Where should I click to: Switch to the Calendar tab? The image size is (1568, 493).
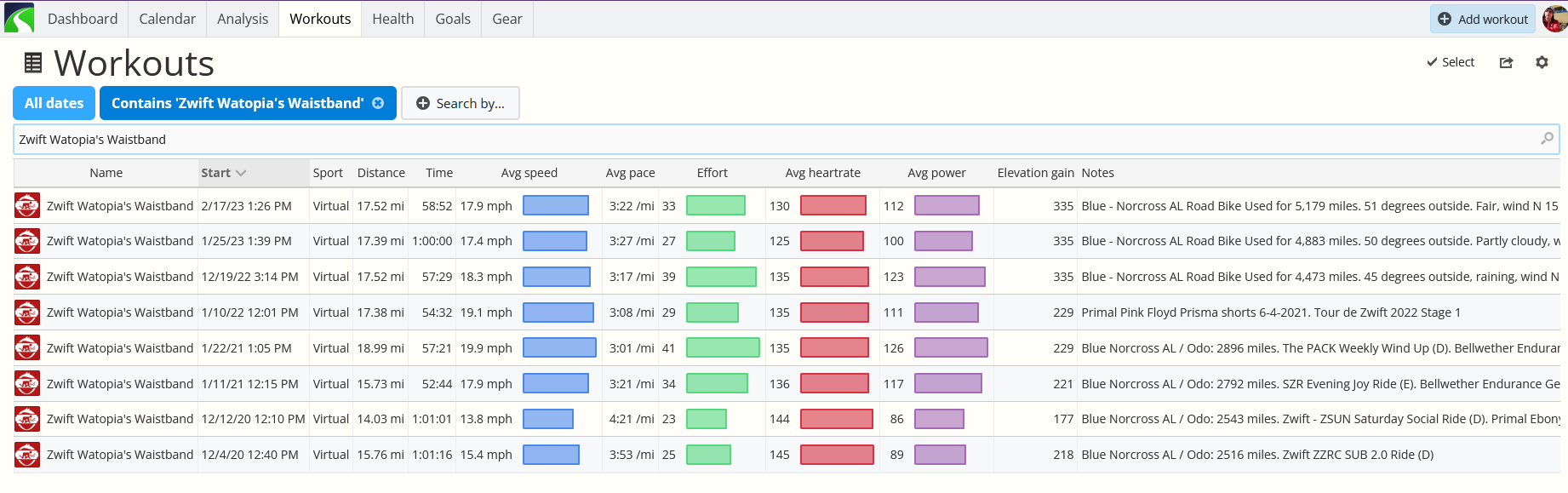point(167,19)
